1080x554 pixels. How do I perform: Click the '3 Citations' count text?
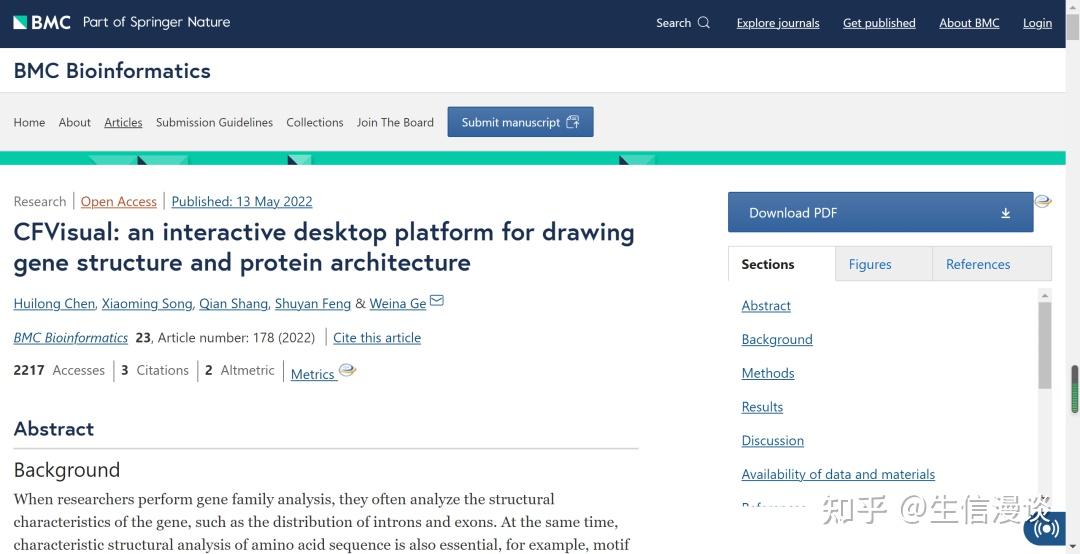(155, 371)
